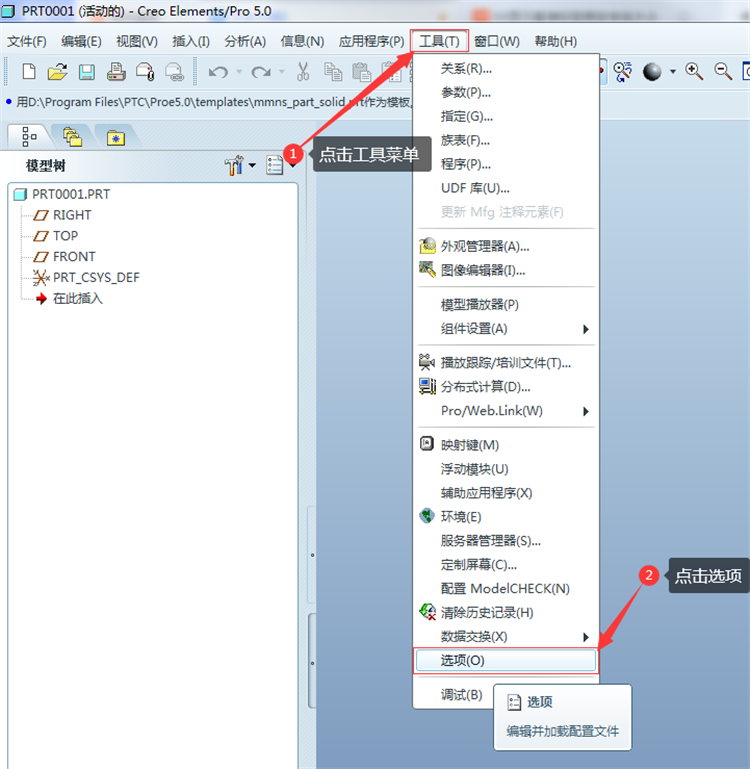The image size is (750, 769).
Task: Click the model tree show list icon
Action: pos(274,165)
